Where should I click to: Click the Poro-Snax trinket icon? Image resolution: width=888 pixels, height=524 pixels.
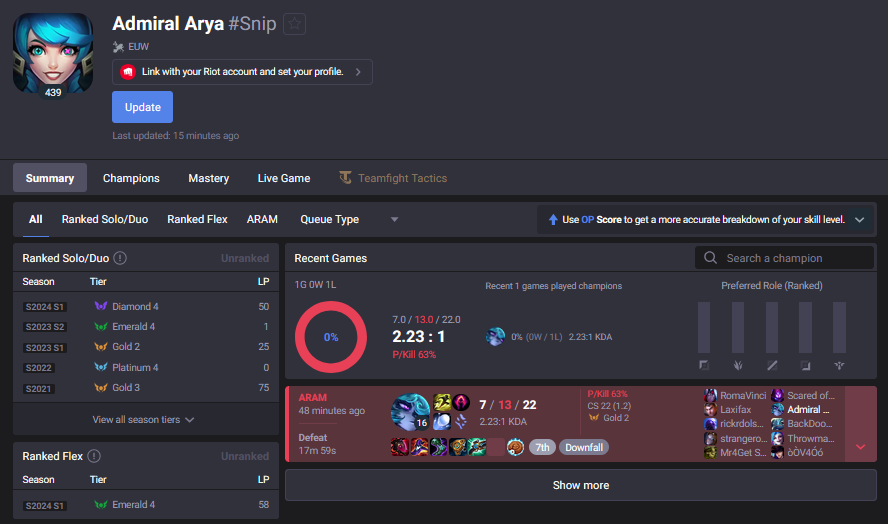[515, 447]
